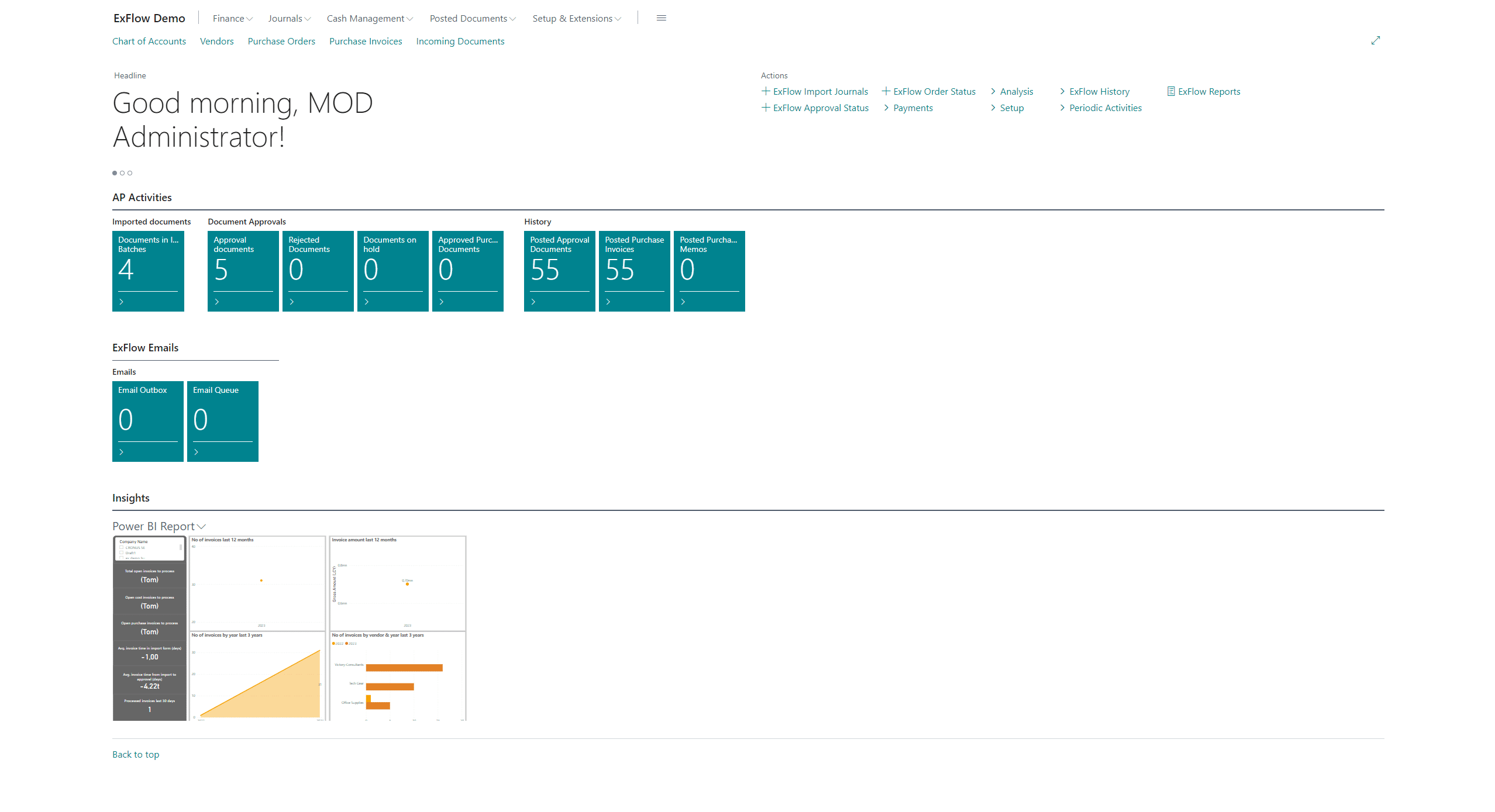Check the Draft1 company checkbox
This screenshot has width=1495, height=812.
(122, 553)
